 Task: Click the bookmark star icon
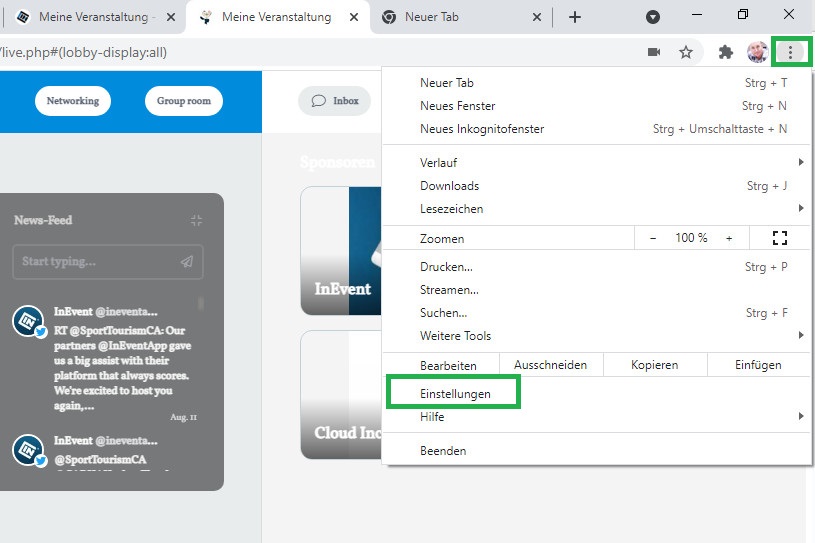(686, 52)
